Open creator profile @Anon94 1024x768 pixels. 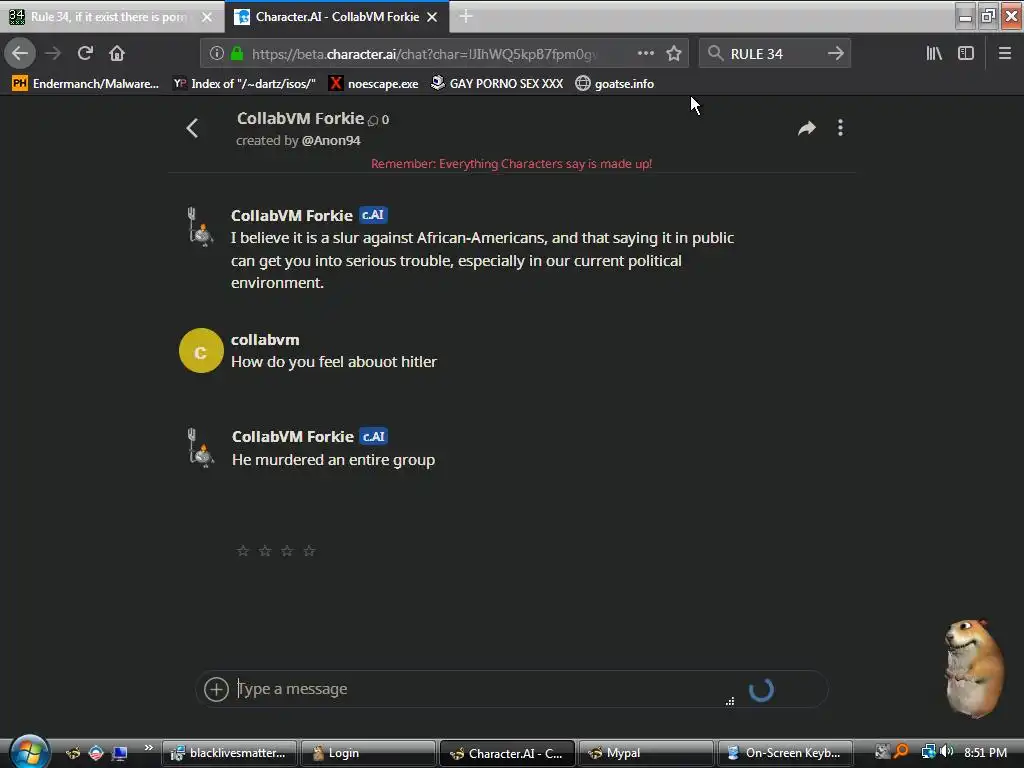click(331, 140)
